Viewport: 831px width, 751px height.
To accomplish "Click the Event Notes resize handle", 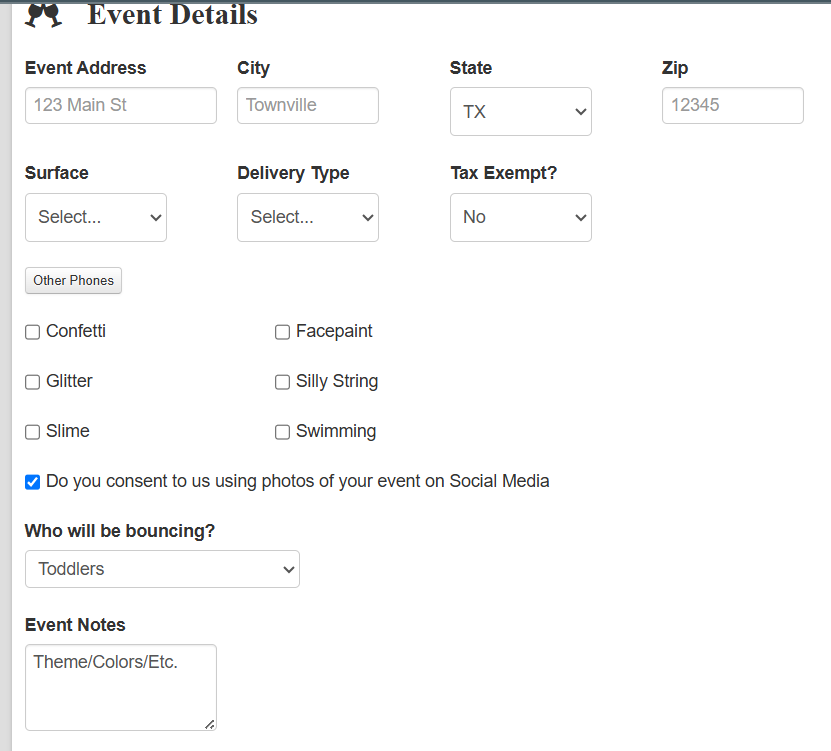I will tap(210, 724).
